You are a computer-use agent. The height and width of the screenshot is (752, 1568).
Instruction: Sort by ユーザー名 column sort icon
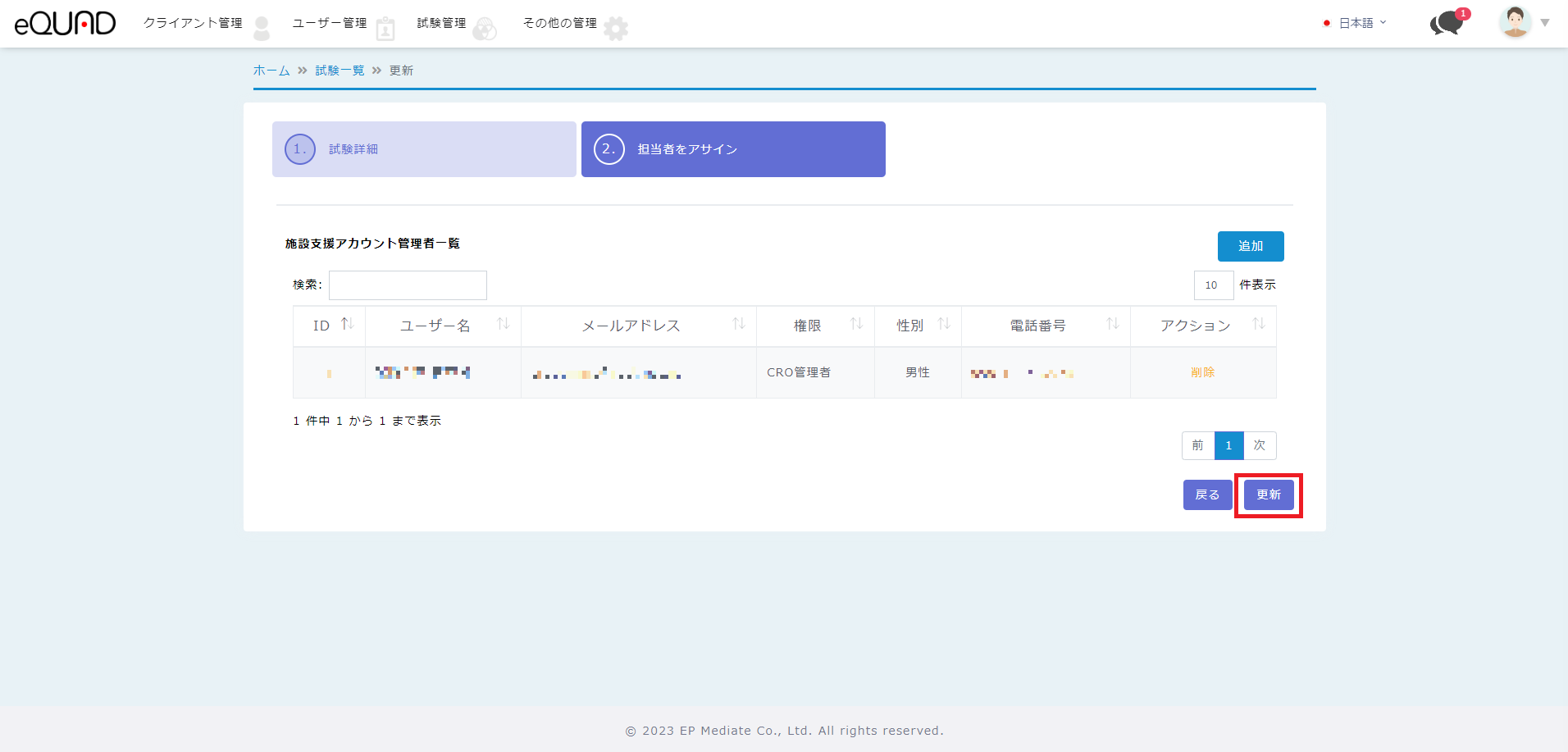[x=503, y=325]
